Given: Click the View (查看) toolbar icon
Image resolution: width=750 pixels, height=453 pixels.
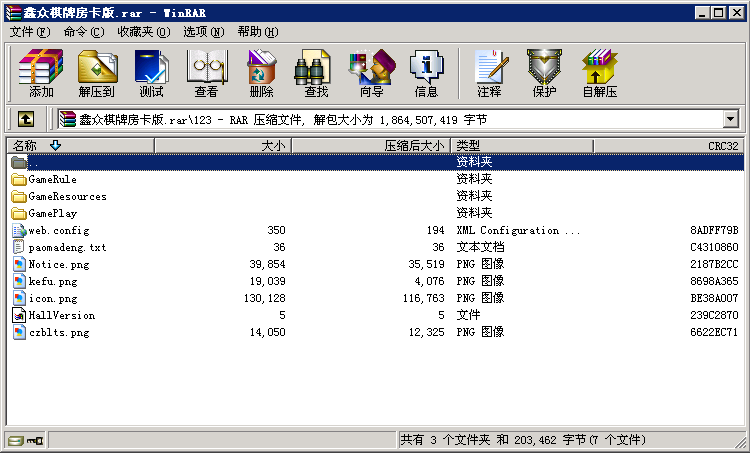Looking at the screenshot, I should pos(206,73).
